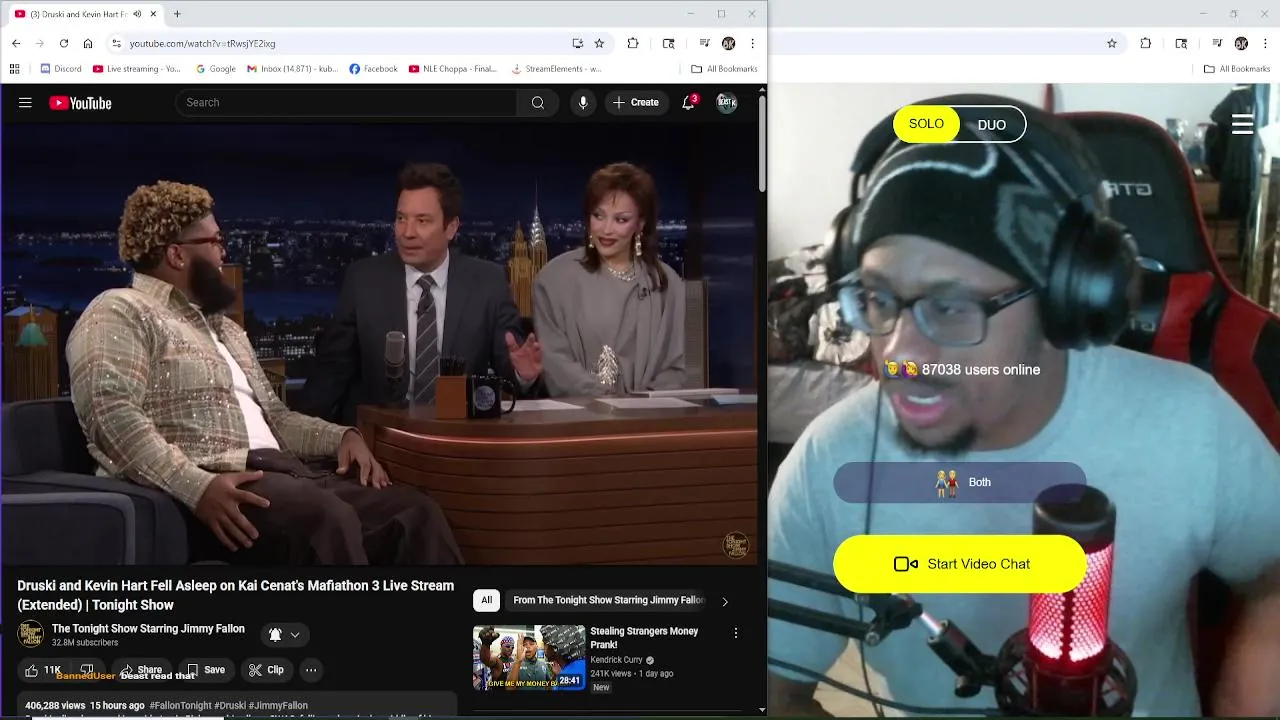The width and height of the screenshot is (1280, 720).
Task: Open the Chrome three-dot menu in the YouTube window
Action: coord(752,43)
